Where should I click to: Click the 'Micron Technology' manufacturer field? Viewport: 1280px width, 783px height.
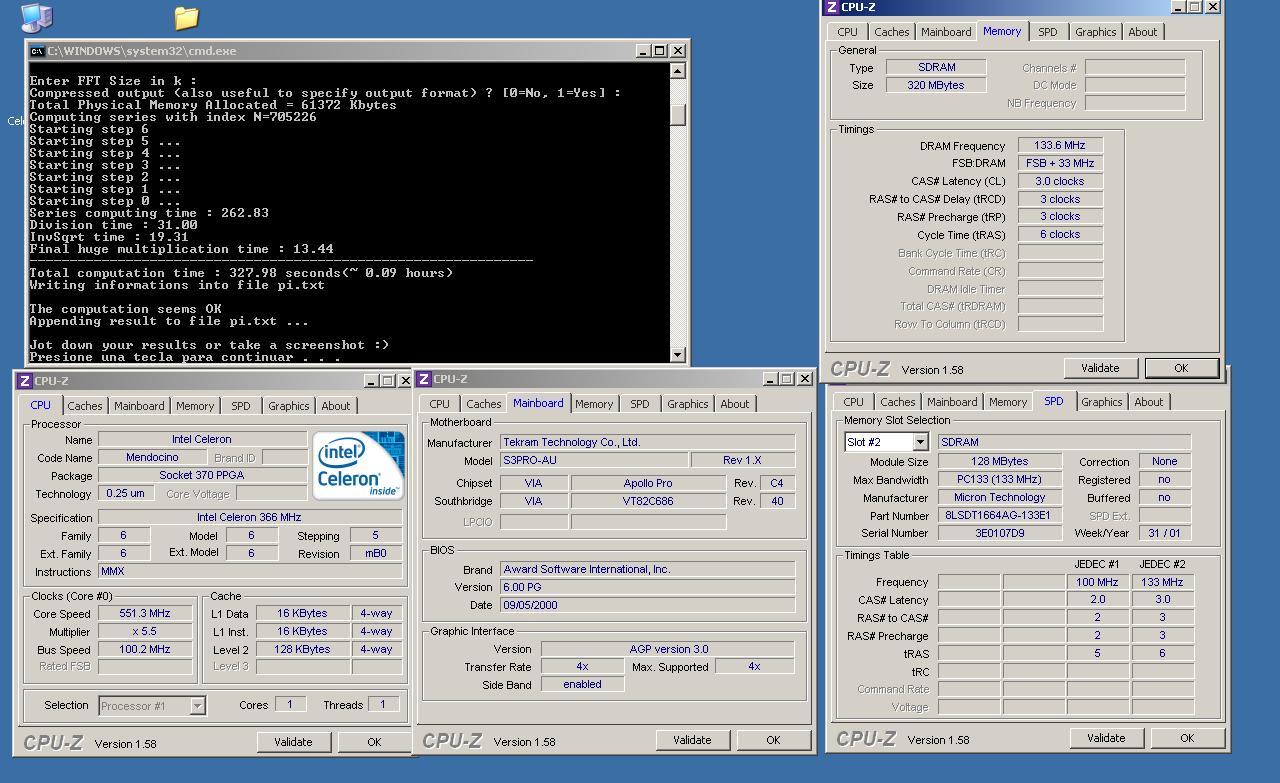[999, 498]
